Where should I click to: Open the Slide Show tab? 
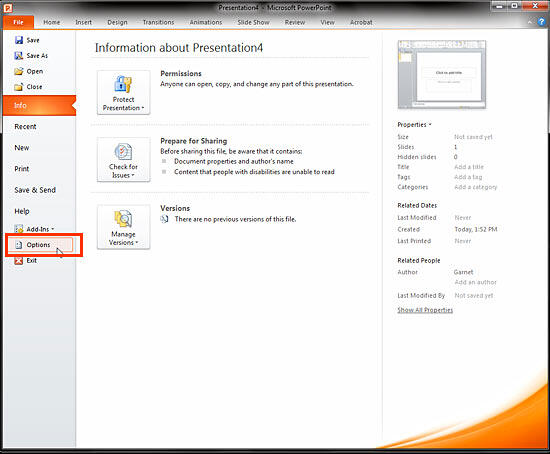point(253,22)
